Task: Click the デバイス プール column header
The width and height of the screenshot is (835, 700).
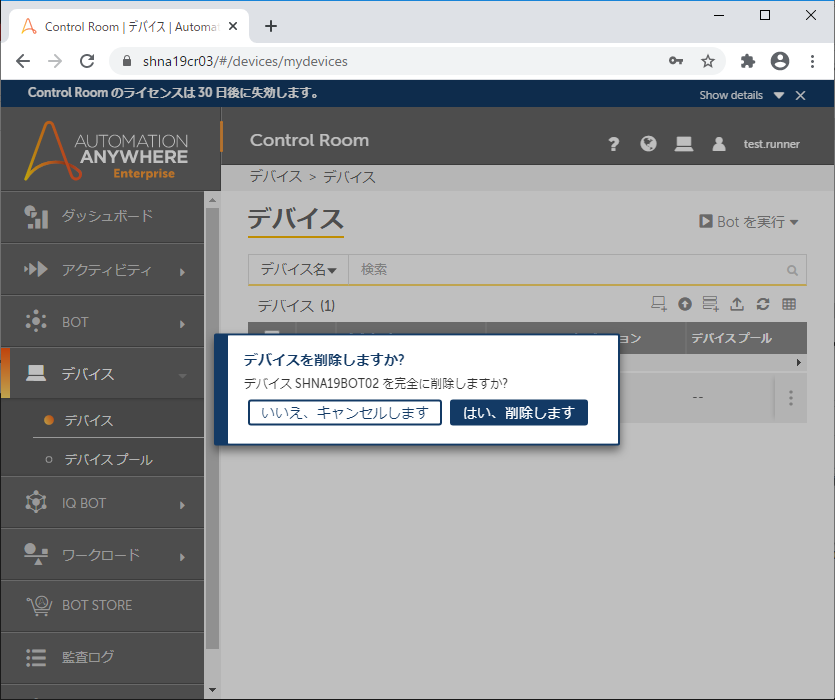Action: [x=746, y=338]
